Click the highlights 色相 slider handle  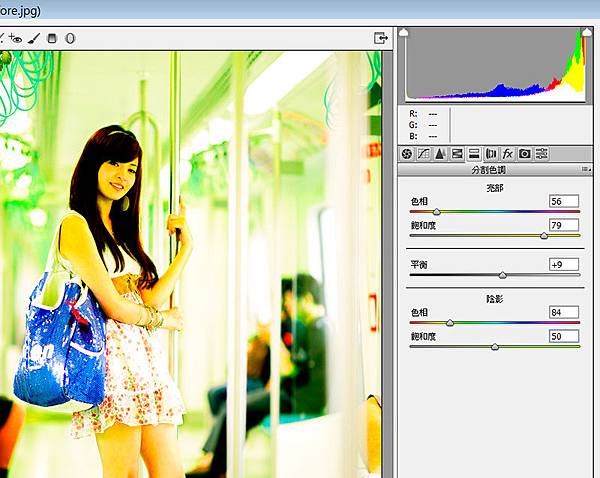click(x=437, y=212)
